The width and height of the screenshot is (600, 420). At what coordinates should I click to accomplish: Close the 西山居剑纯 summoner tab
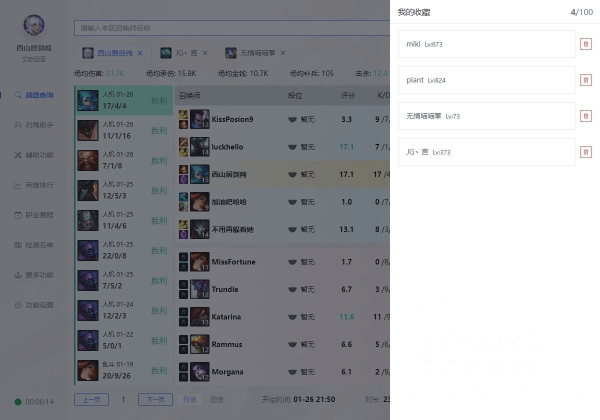click(139, 52)
